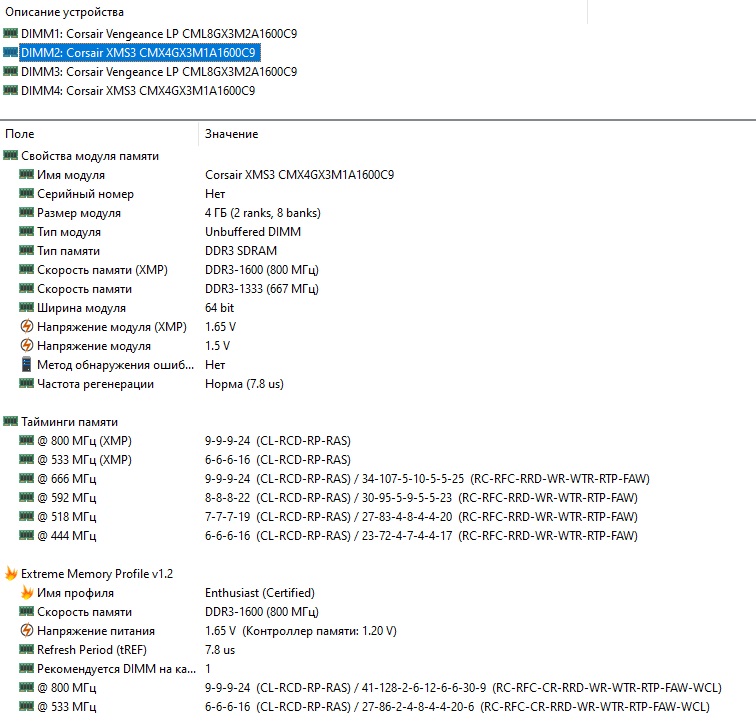Click the value '64 bit'
Viewport: 756px width, 723px height.
tap(219, 308)
